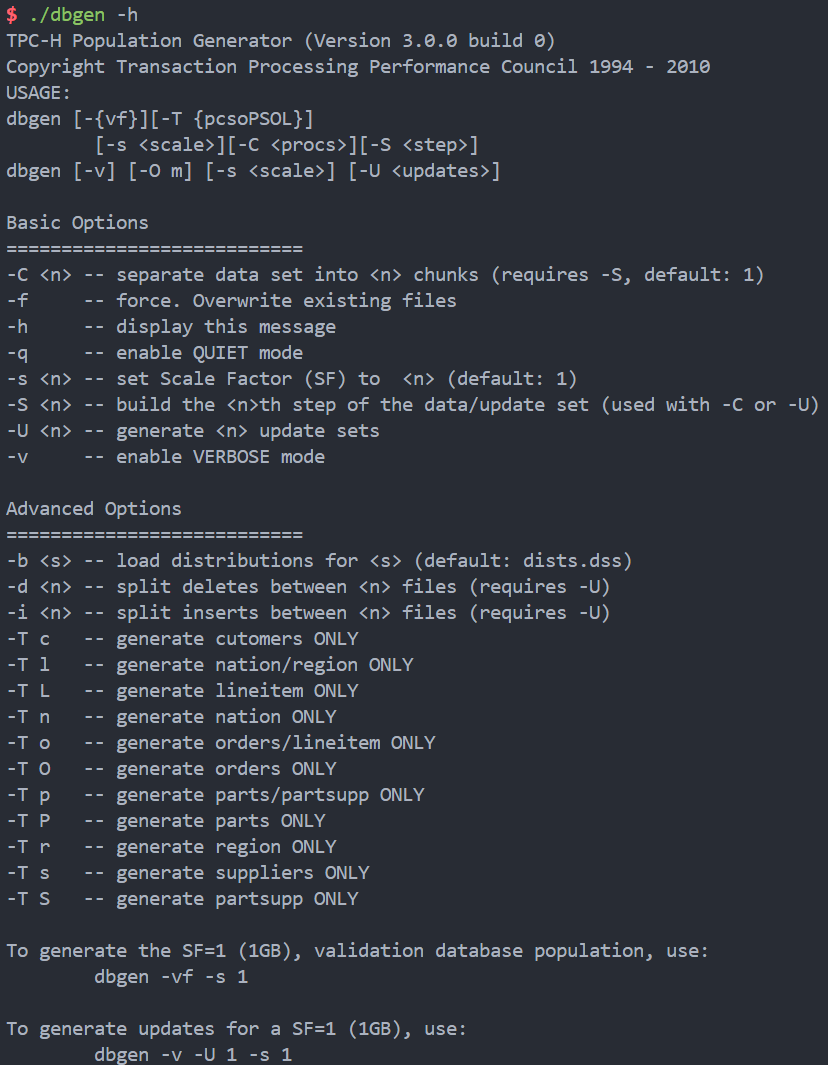Click the 'dbgen -vf -s 1' example command

(x=171, y=977)
